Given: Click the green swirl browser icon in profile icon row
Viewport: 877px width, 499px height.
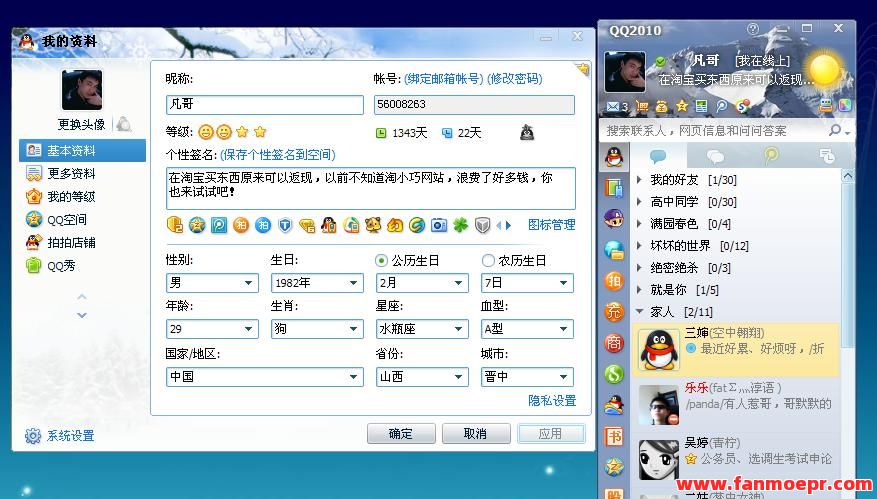Looking at the screenshot, I should (x=417, y=225).
